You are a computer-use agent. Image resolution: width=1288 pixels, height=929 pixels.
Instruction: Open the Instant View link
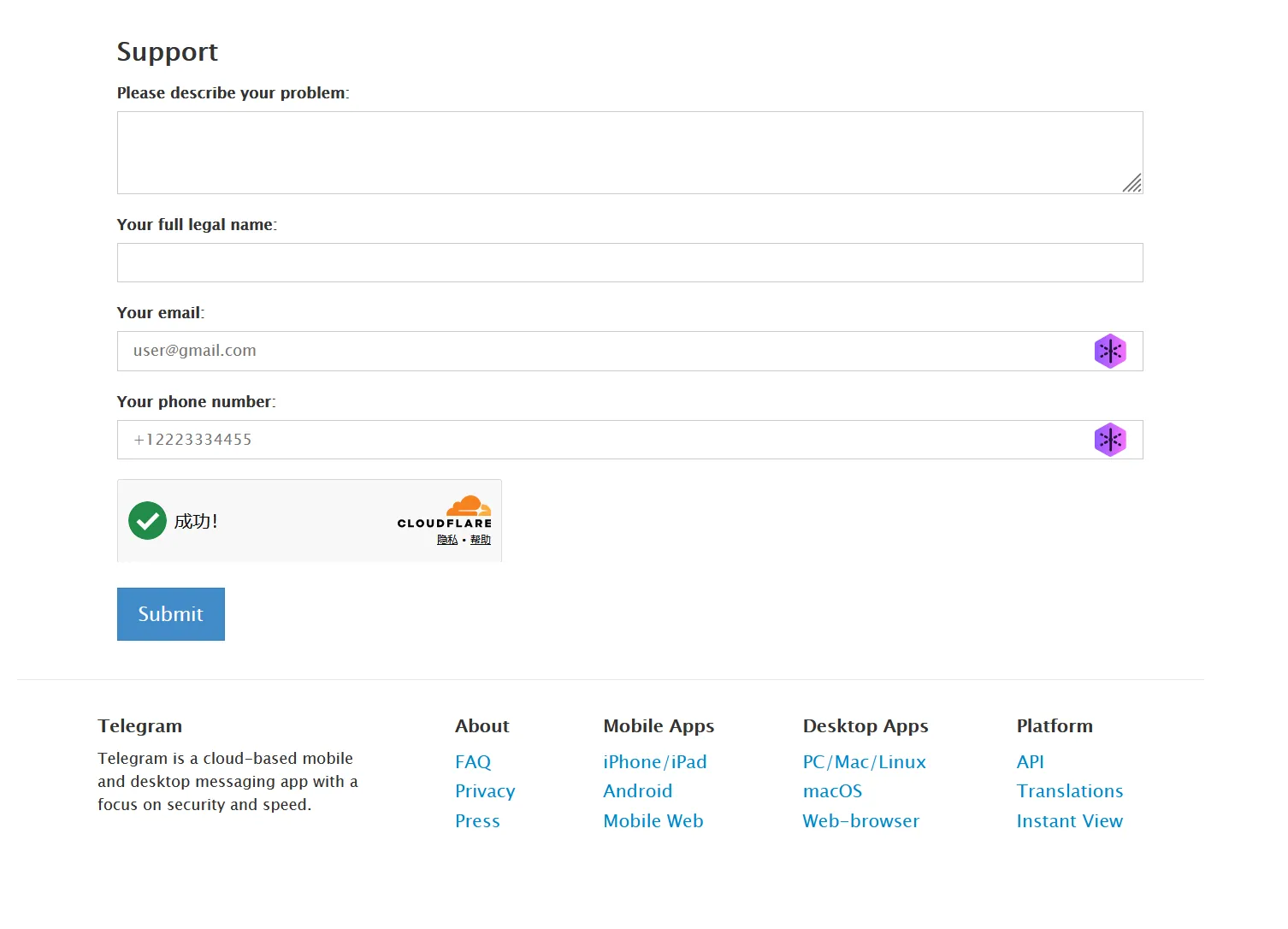coord(1069,821)
